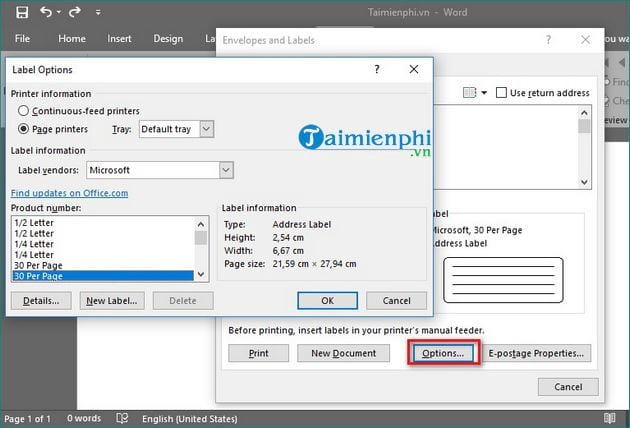Toggle the Use return address checkbox
The image size is (630, 428).
coord(501,93)
